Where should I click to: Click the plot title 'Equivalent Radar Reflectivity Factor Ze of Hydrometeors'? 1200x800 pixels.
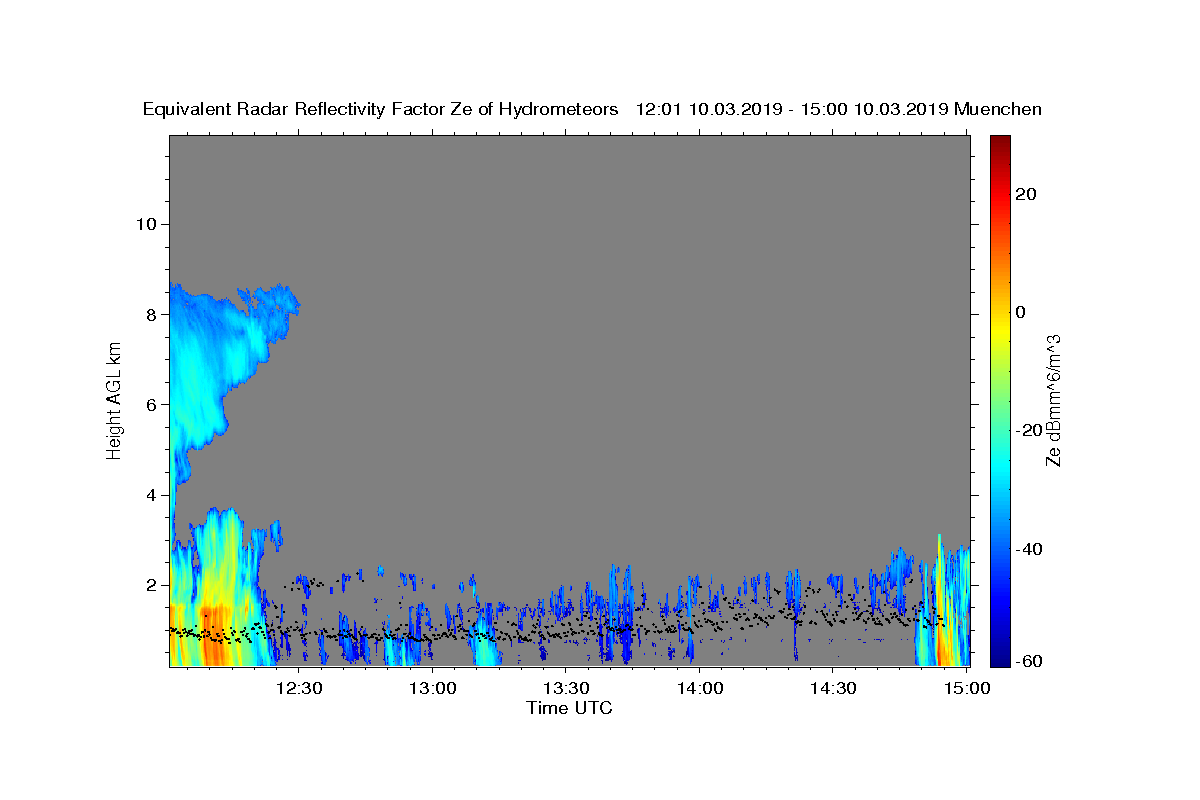(x=381, y=110)
